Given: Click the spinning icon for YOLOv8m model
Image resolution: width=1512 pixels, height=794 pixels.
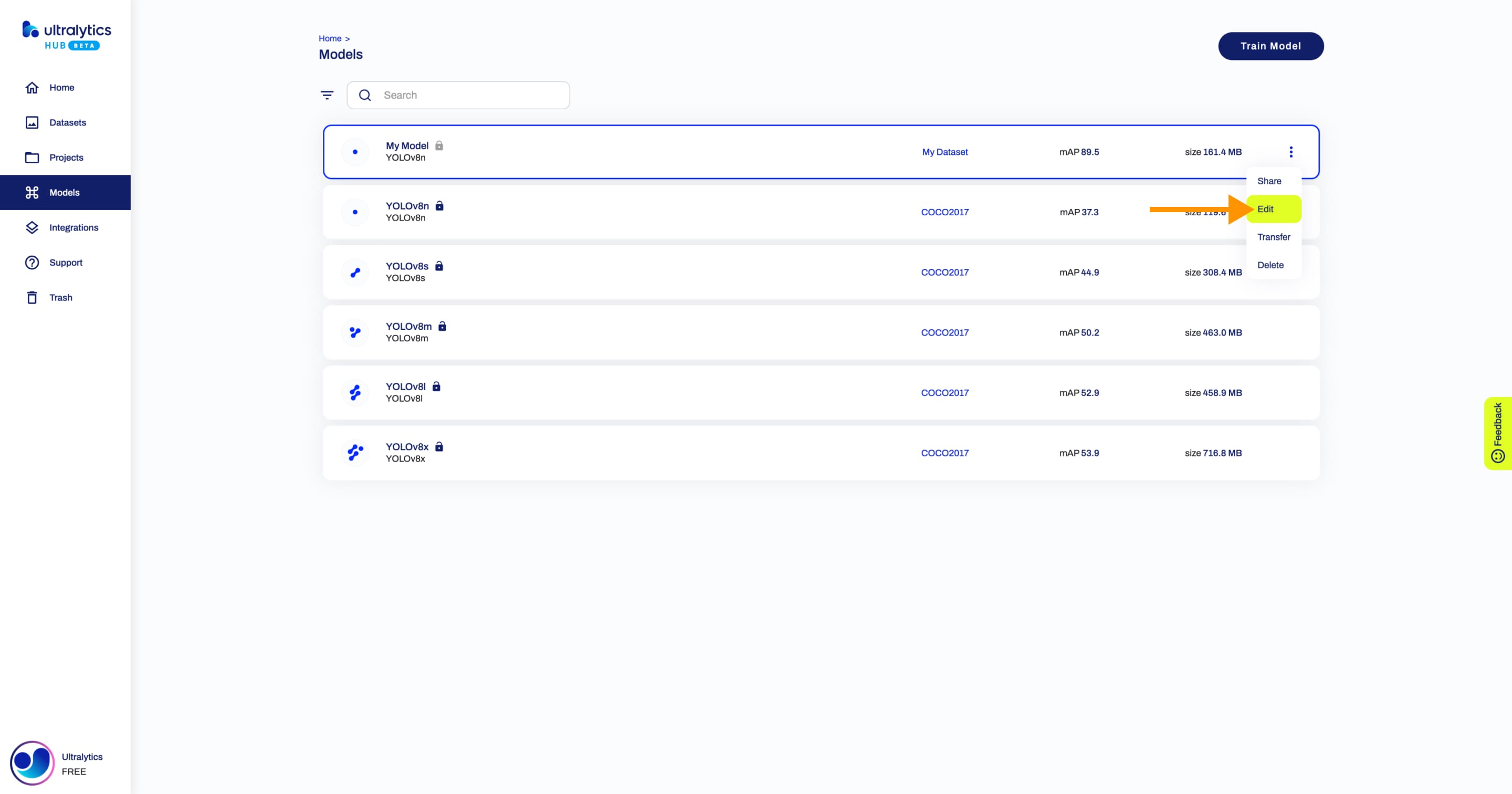Looking at the screenshot, I should (x=354, y=332).
